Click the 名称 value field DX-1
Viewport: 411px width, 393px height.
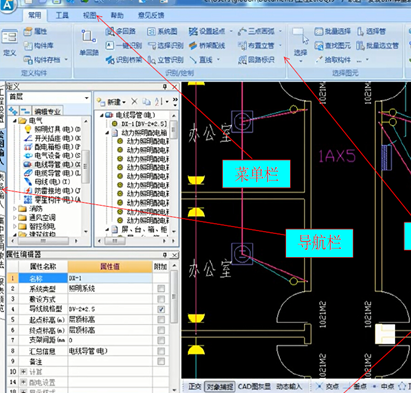pyautogui.click(x=110, y=278)
